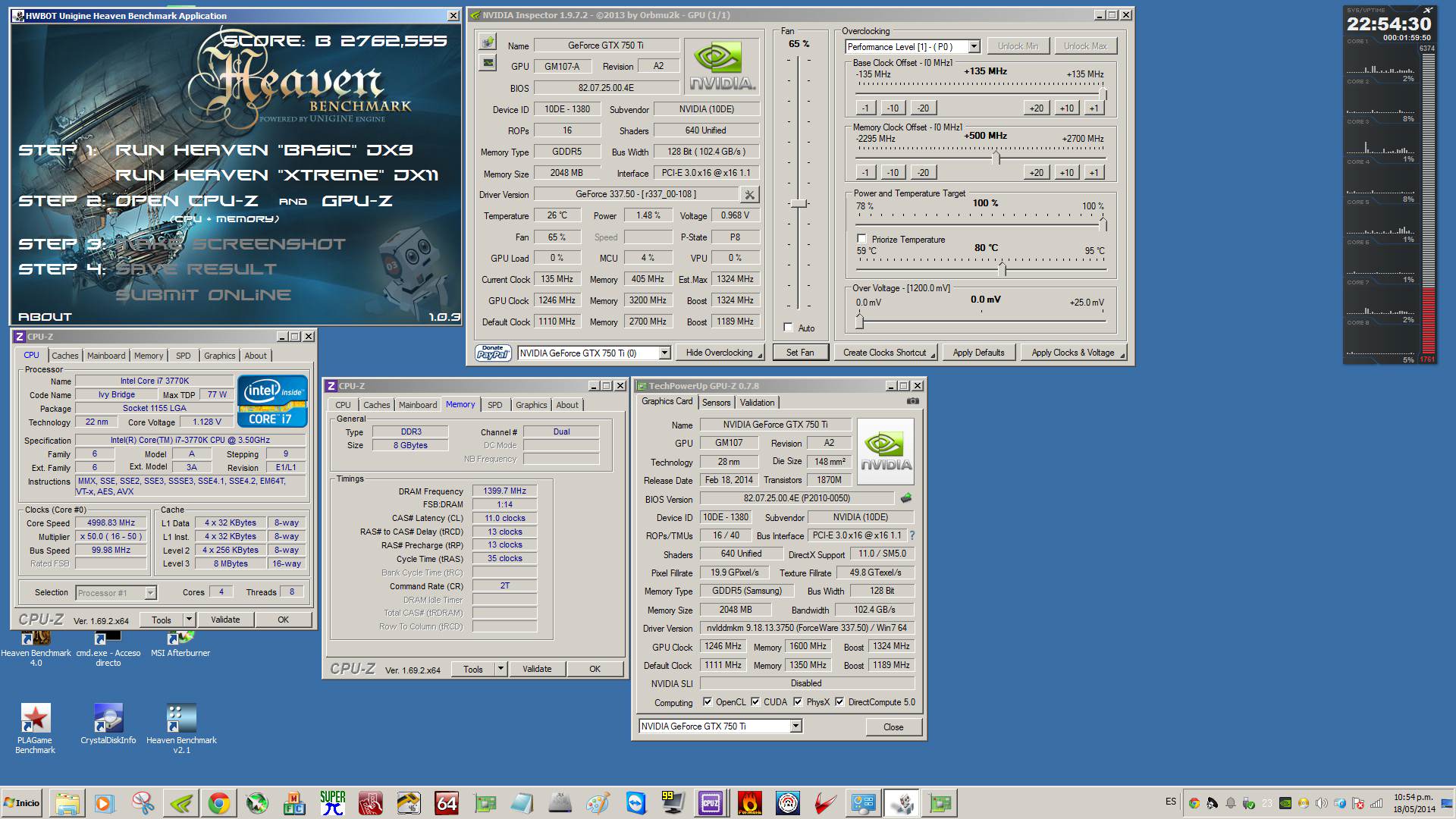Viewport: 1456px width, 819px height.
Task: Enable Priorize Temperature checkbox
Action: pyautogui.click(x=861, y=239)
